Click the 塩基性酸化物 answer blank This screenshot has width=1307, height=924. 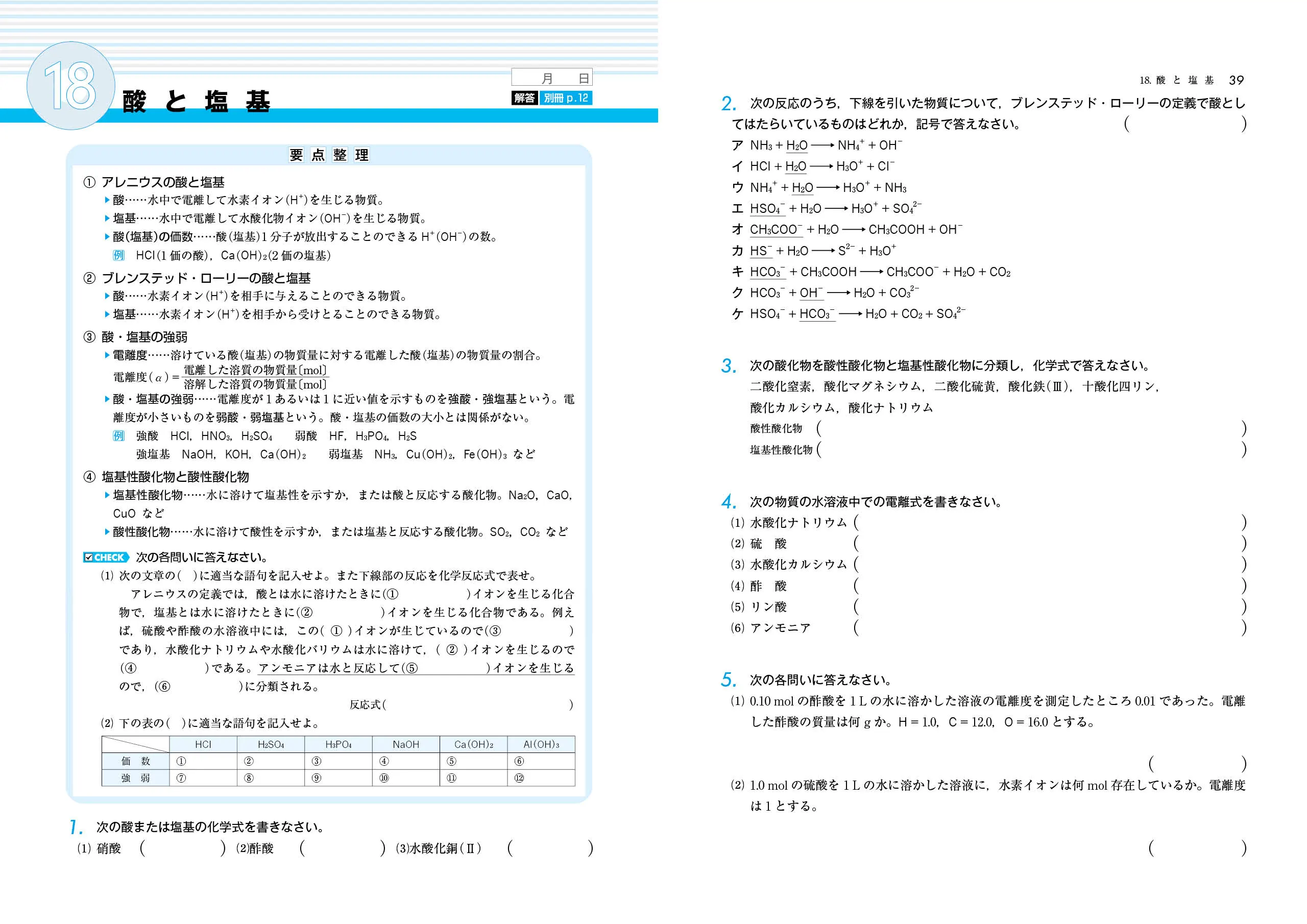click(1031, 450)
